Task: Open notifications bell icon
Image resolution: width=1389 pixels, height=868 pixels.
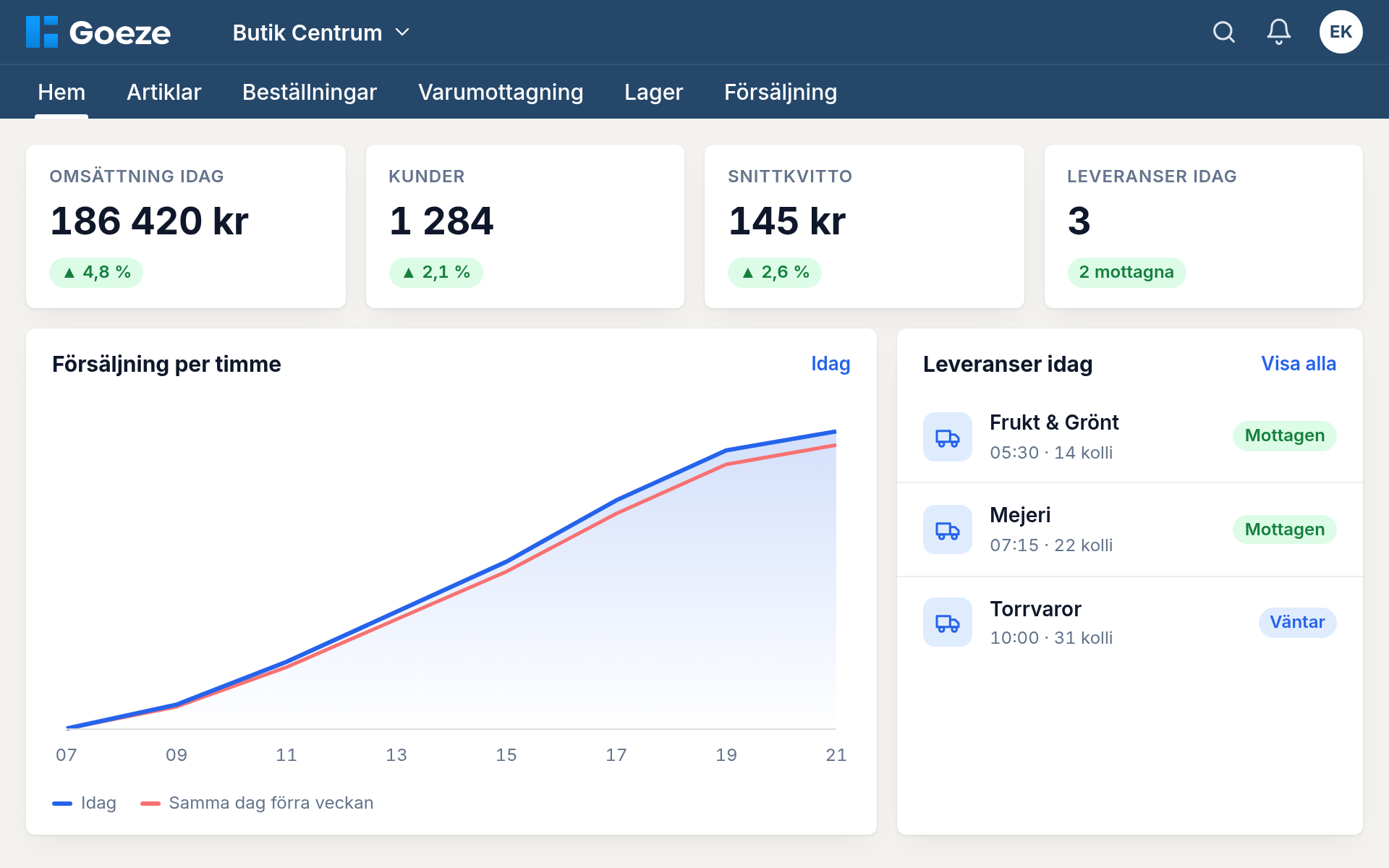Action: [1279, 32]
